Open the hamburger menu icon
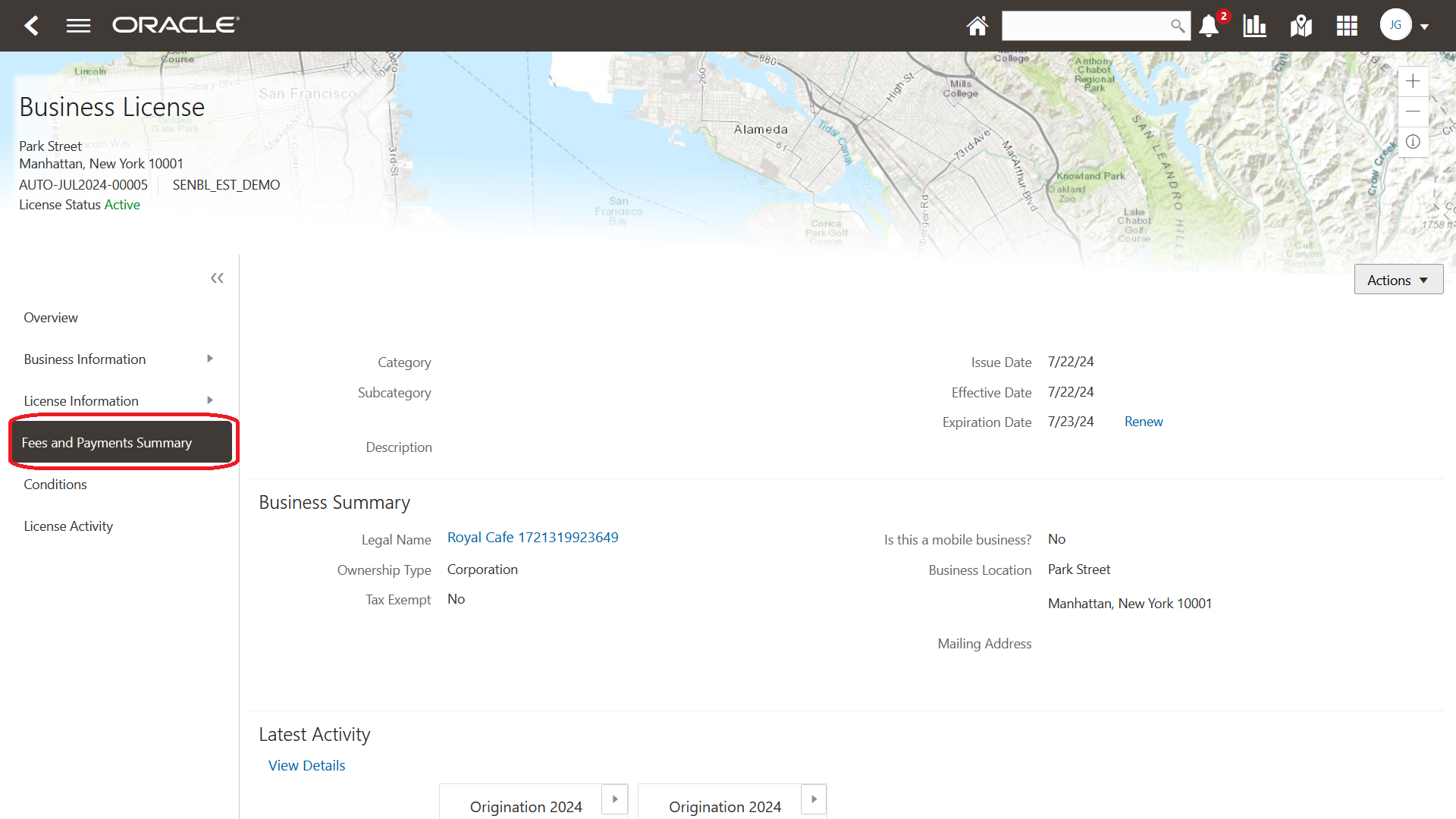The height and width of the screenshot is (819, 1456). (x=77, y=25)
